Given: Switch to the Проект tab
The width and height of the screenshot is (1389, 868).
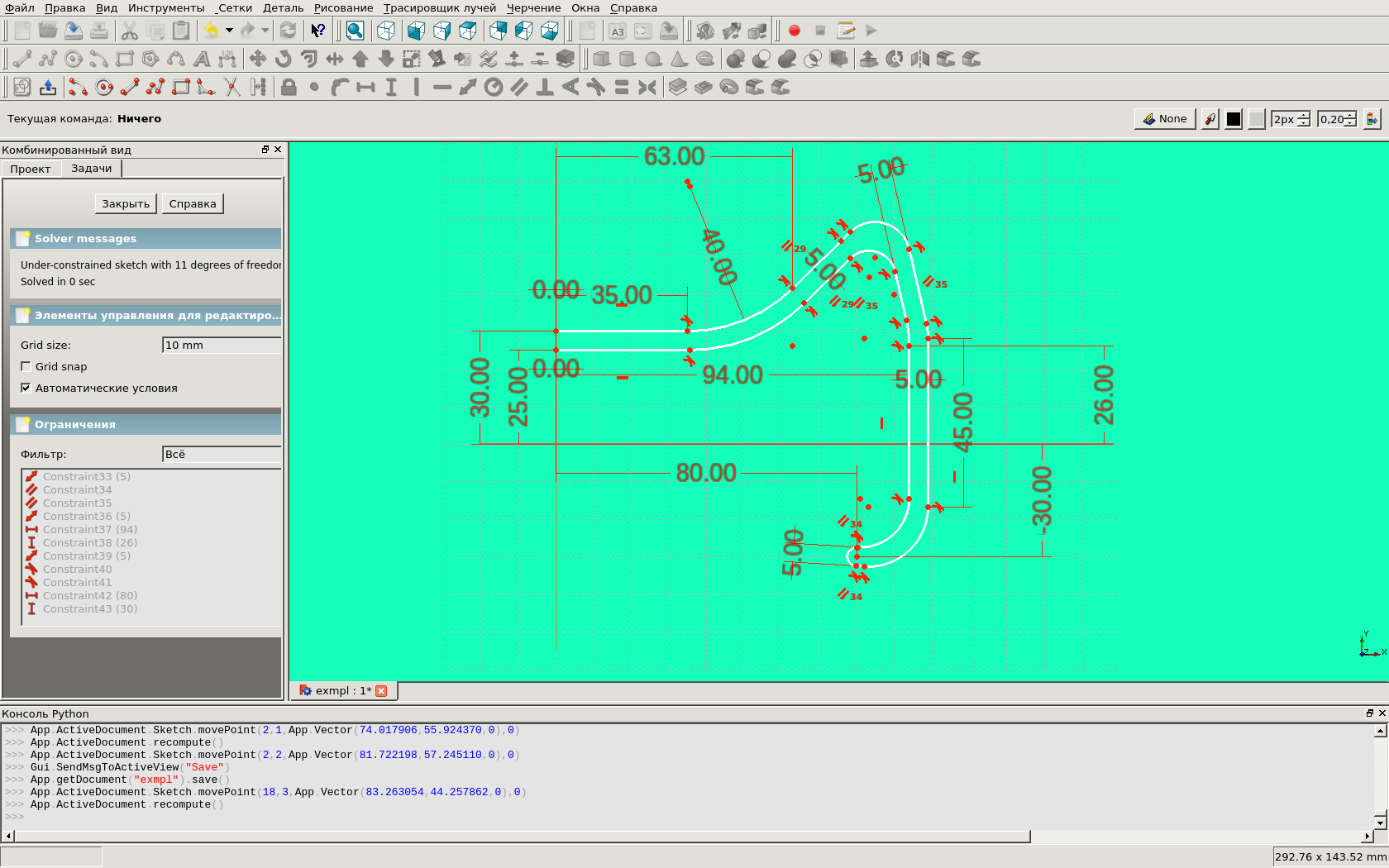Looking at the screenshot, I should 31,168.
